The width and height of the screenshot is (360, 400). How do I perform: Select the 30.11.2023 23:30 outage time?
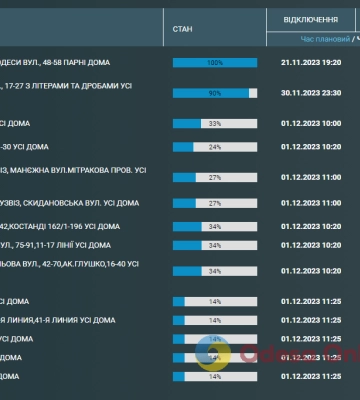311,93
